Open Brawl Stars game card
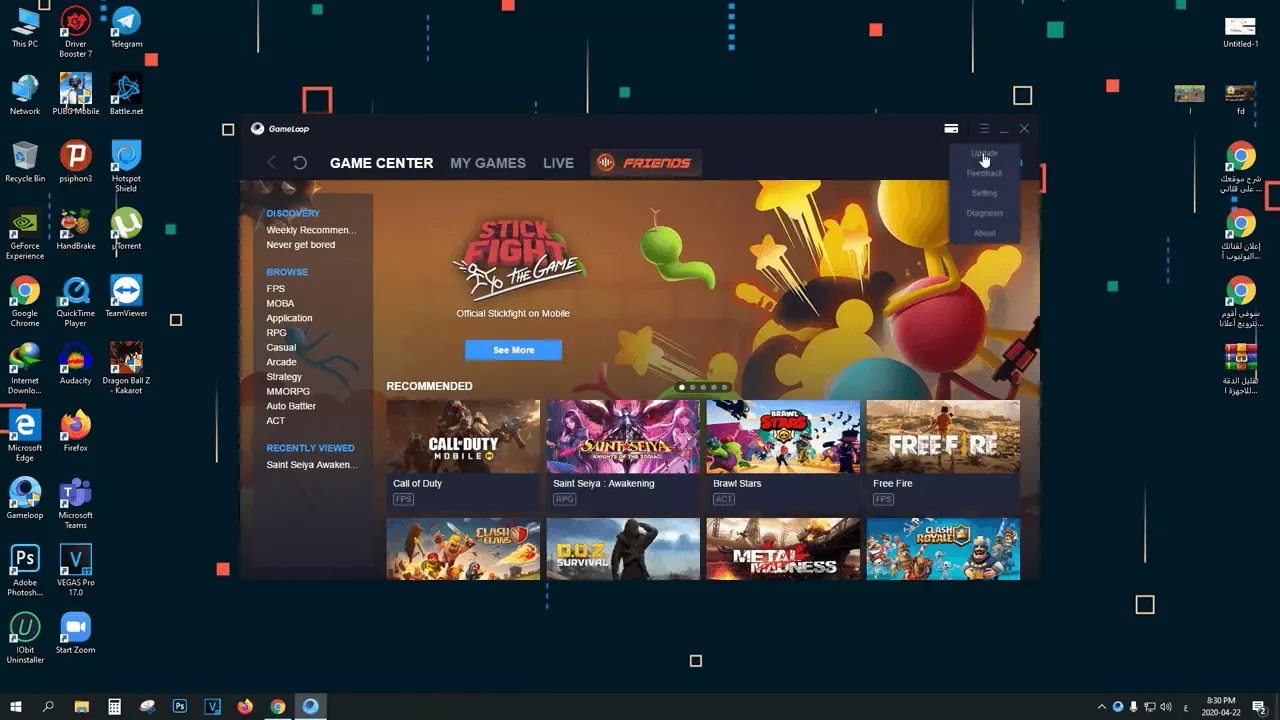Screen dimensions: 1280x720 point(783,455)
